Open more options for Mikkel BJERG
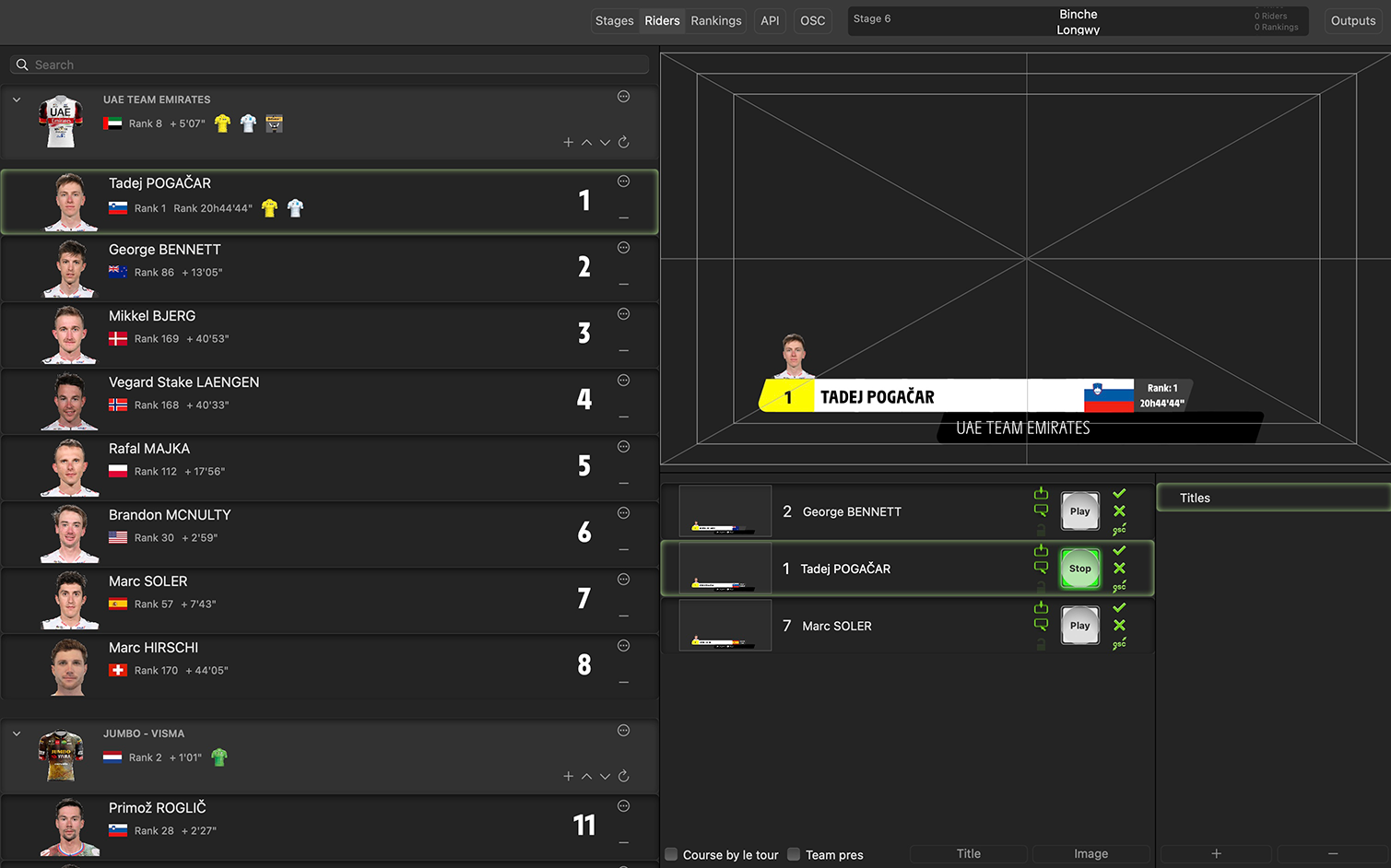This screenshot has width=1391, height=868. [623, 314]
